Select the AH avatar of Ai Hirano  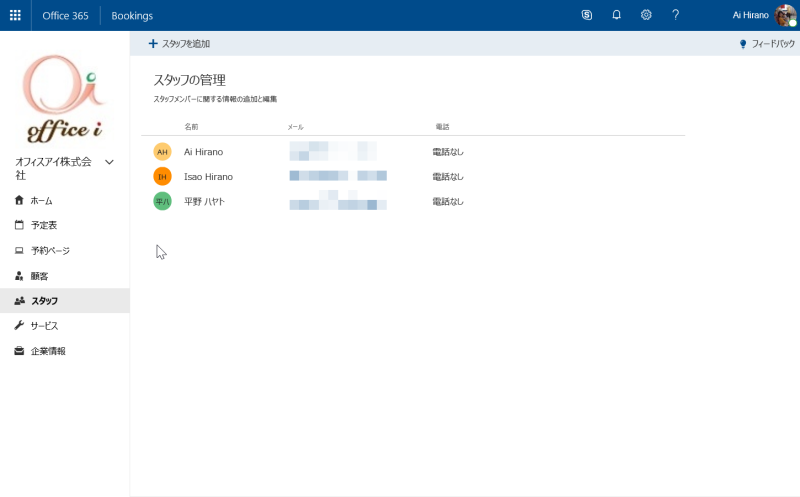[162, 152]
